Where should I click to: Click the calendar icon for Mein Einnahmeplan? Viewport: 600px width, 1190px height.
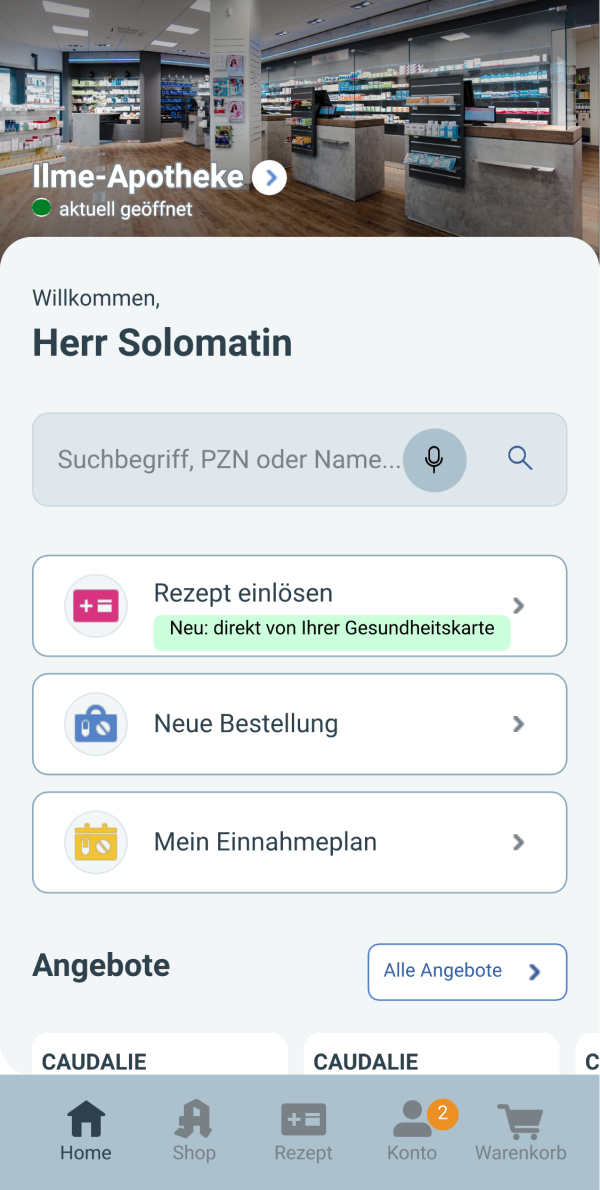pyautogui.click(x=96, y=841)
